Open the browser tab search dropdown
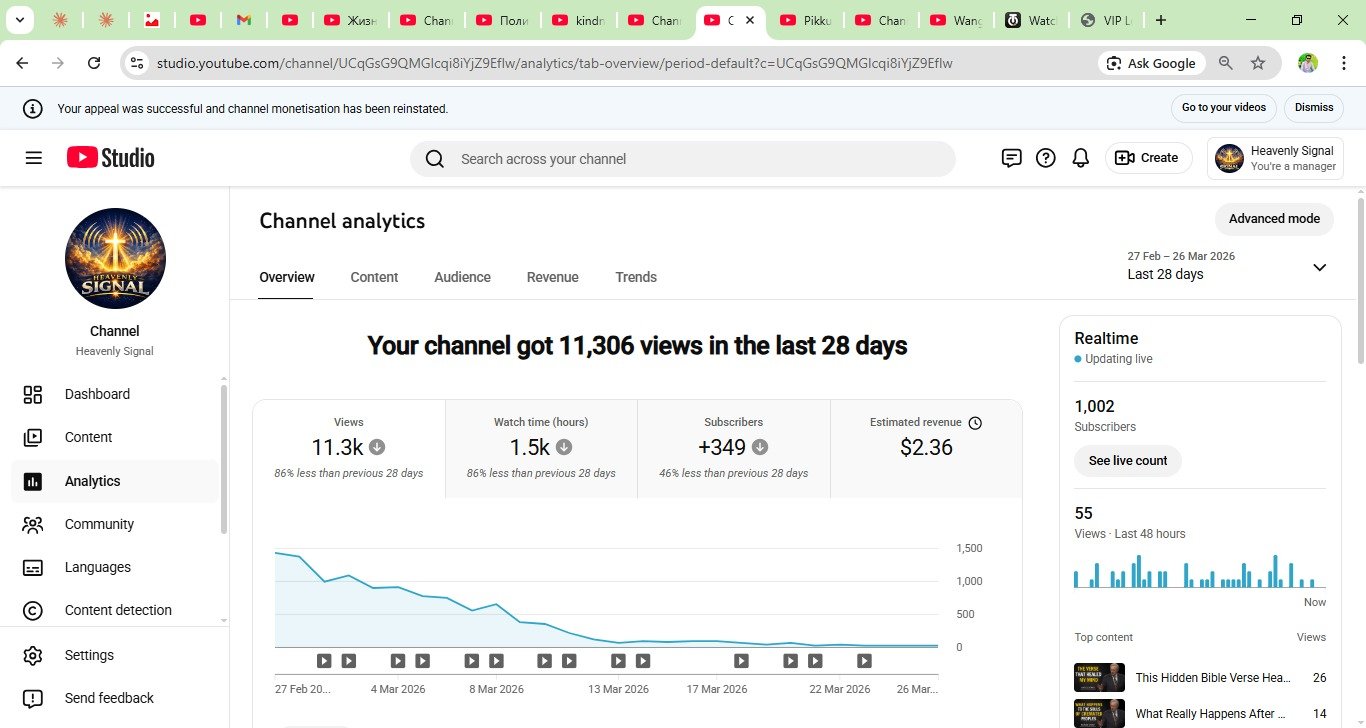 [19, 20]
